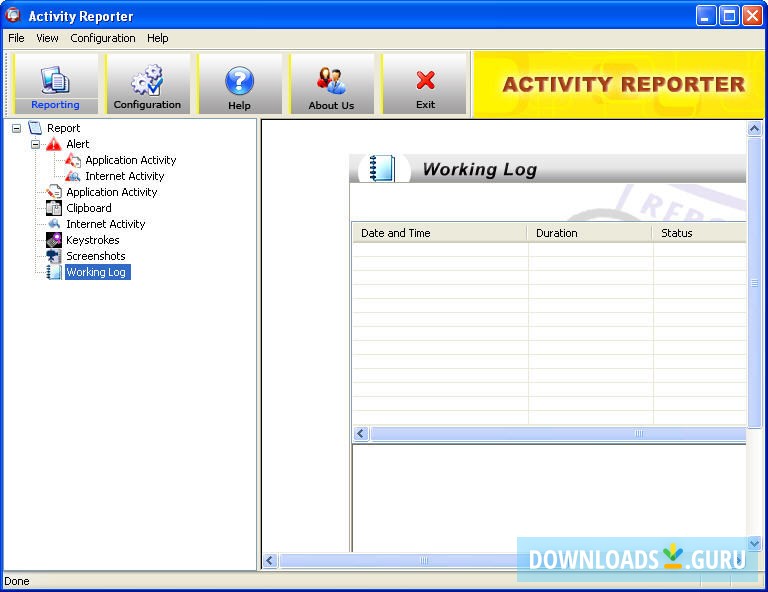
Task: Click the Configuration gears toolbar icon
Action: [147, 80]
